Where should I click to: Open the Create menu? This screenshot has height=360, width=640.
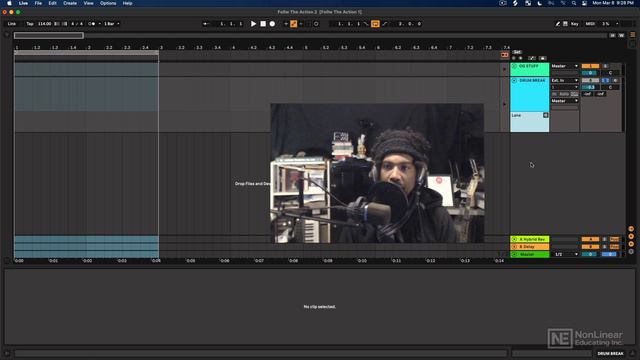tap(70, 3)
